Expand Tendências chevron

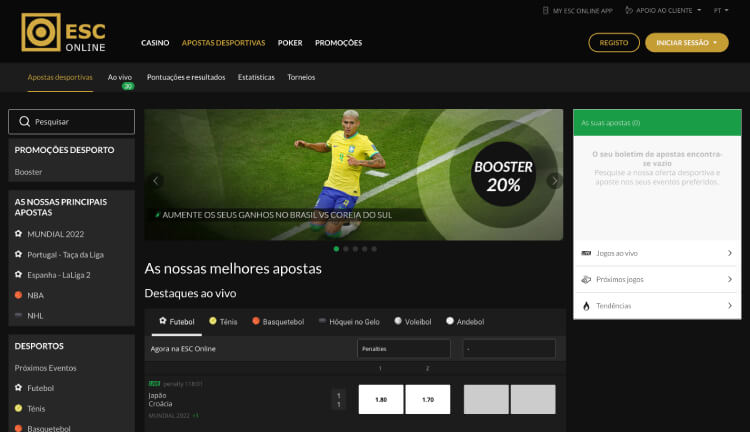(729, 306)
